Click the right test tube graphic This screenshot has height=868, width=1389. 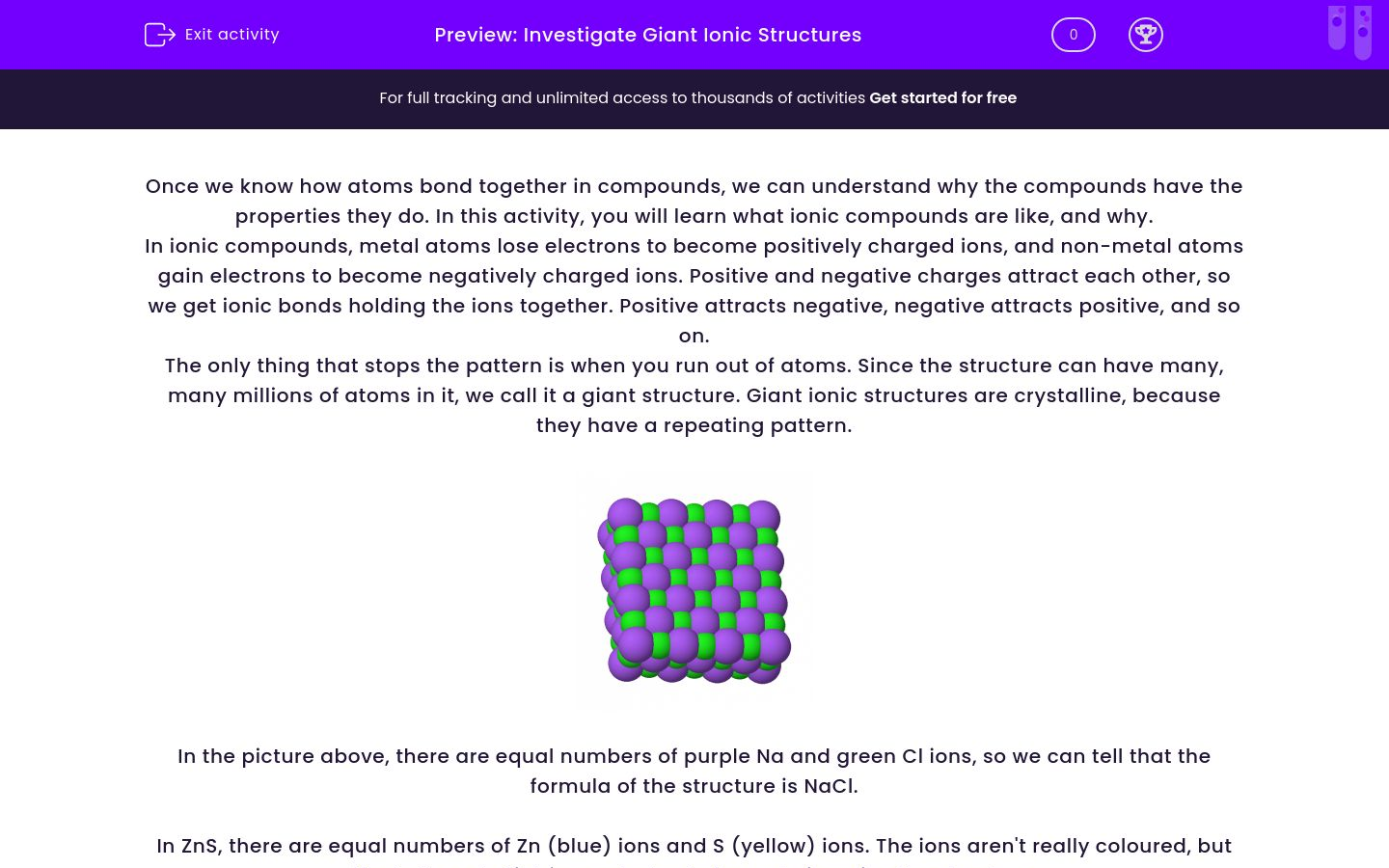coord(1363,31)
